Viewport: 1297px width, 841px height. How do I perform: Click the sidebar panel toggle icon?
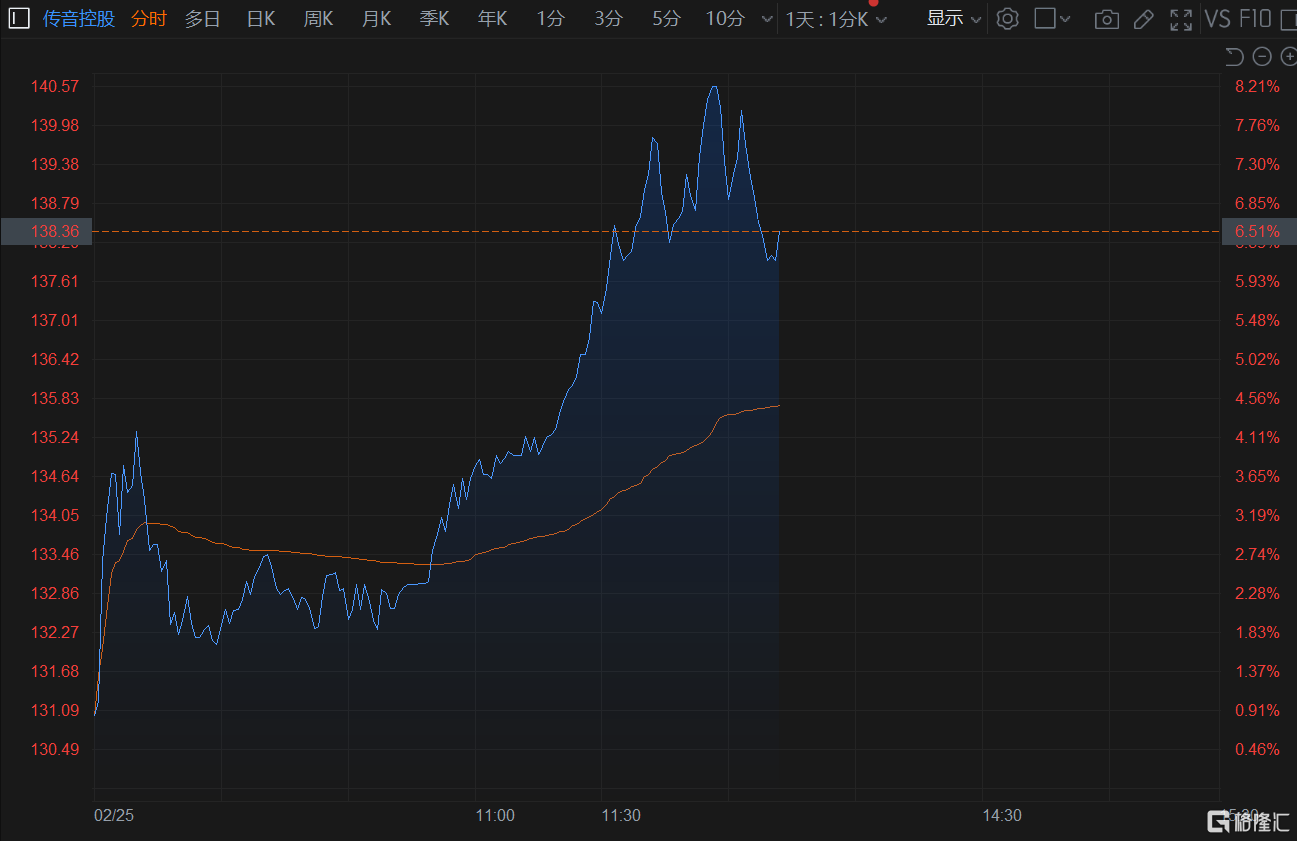pos(19,18)
